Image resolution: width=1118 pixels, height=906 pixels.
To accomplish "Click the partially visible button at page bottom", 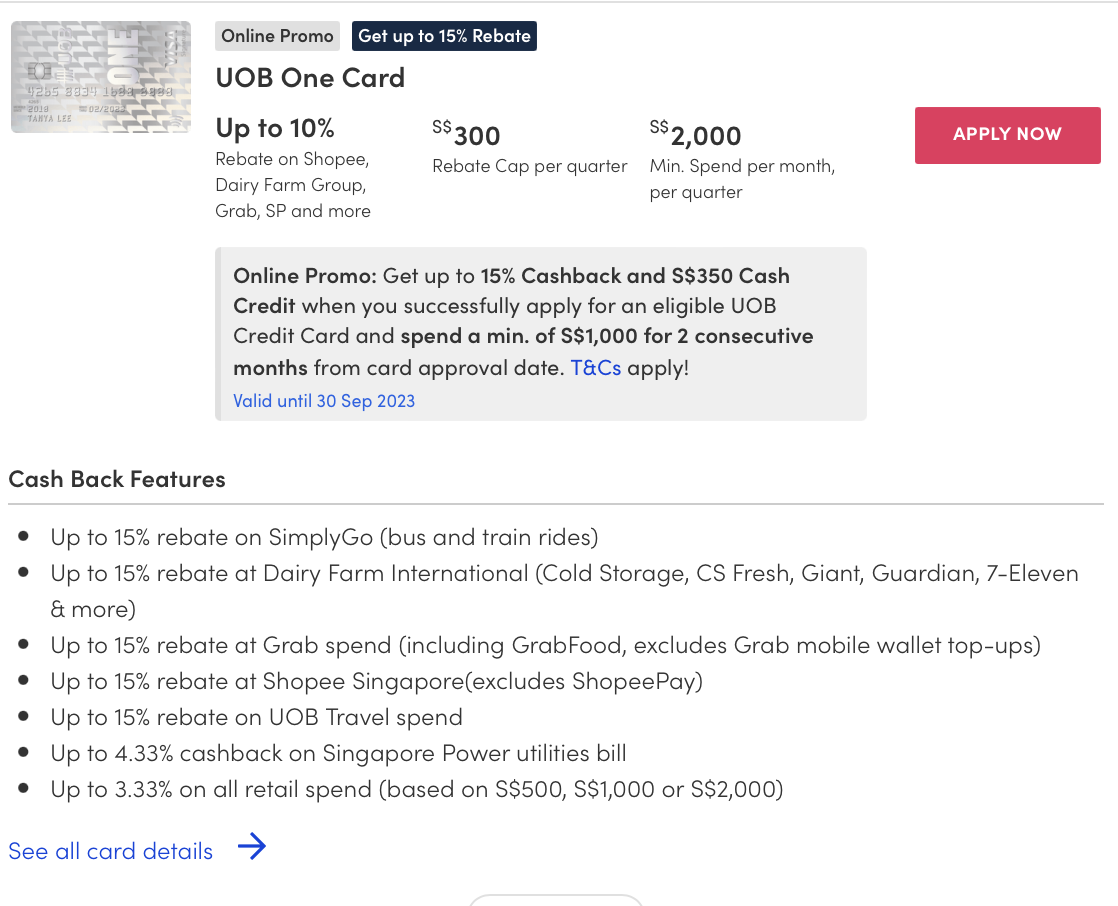I will pos(555,900).
